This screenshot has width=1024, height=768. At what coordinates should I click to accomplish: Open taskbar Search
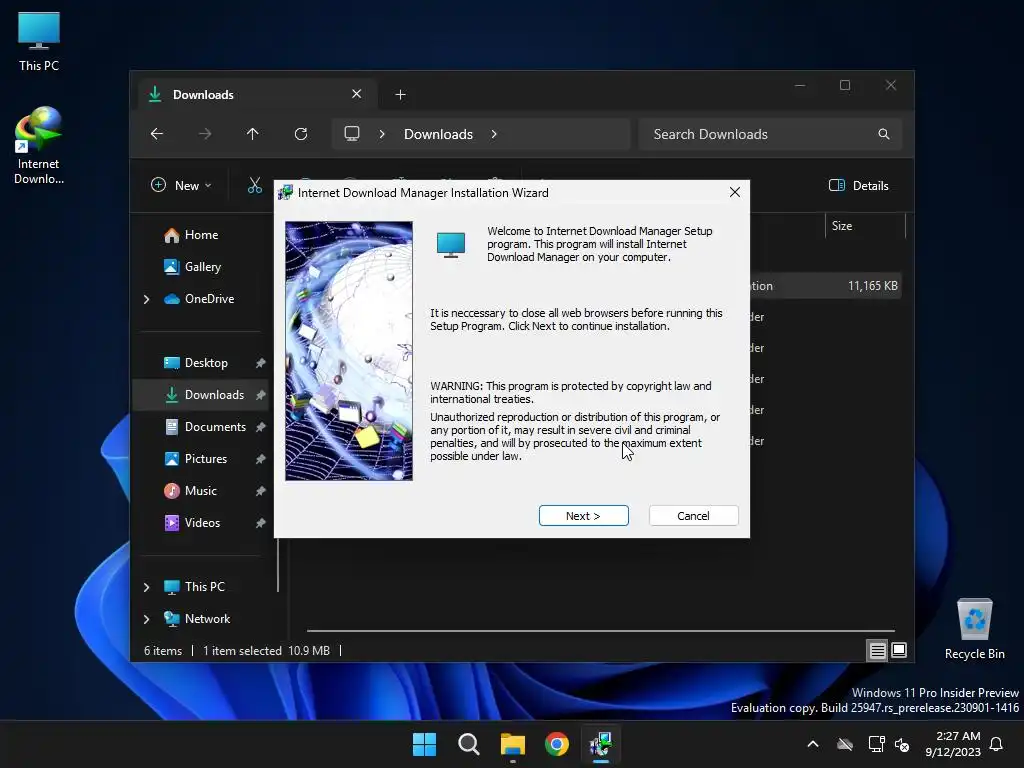[x=468, y=744]
